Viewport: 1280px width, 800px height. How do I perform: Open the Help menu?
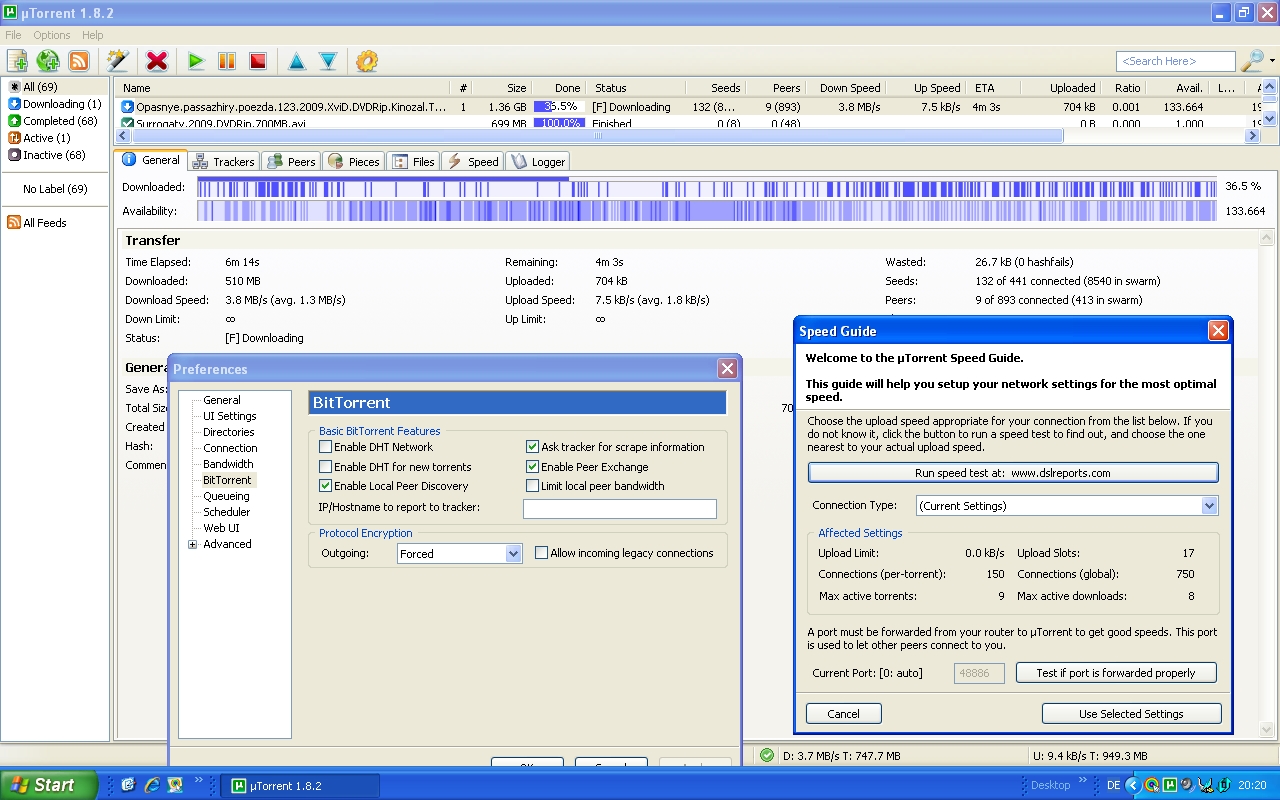tap(93, 35)
